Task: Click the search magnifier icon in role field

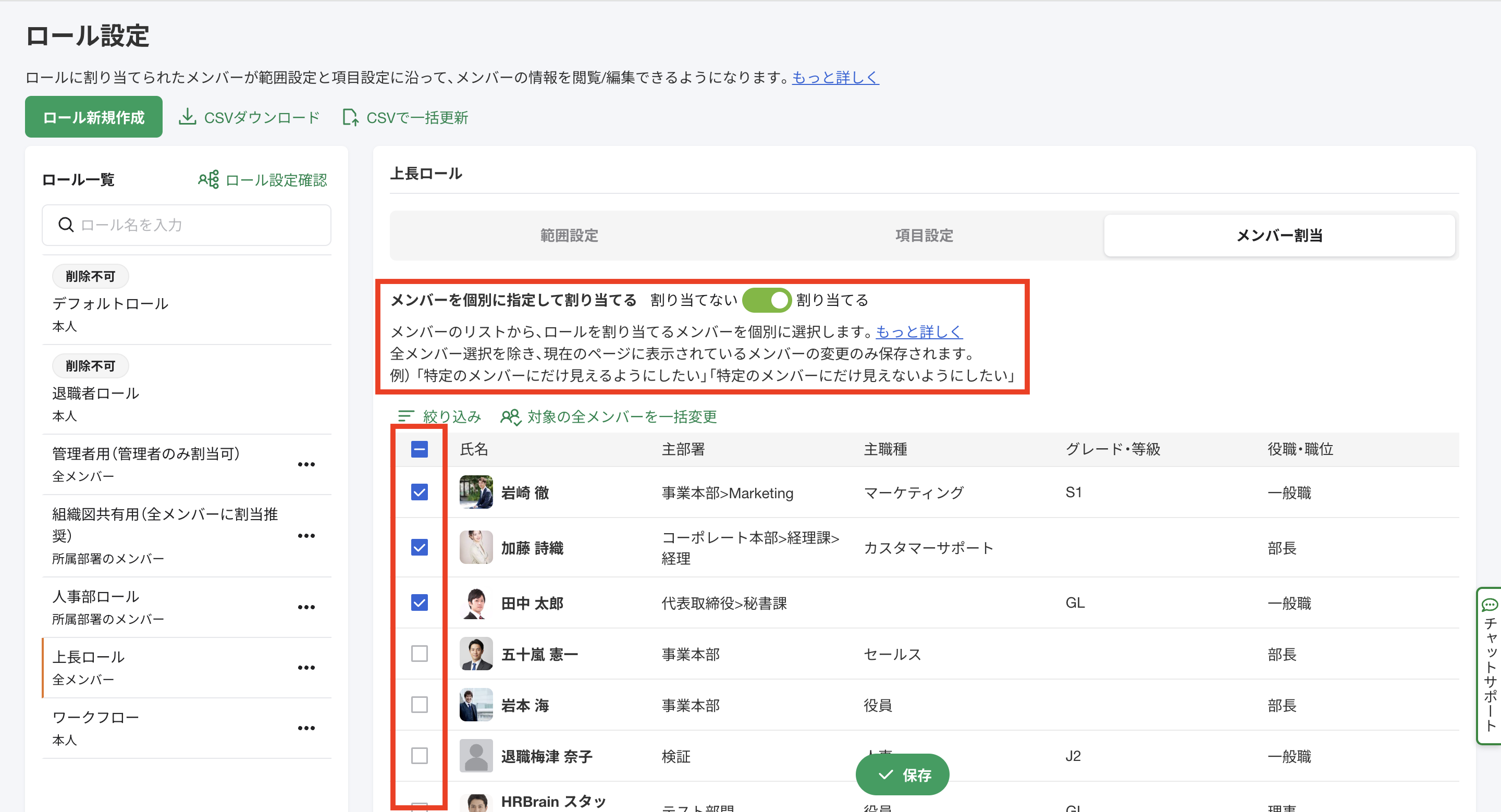Action: click(x=66, y=225)
